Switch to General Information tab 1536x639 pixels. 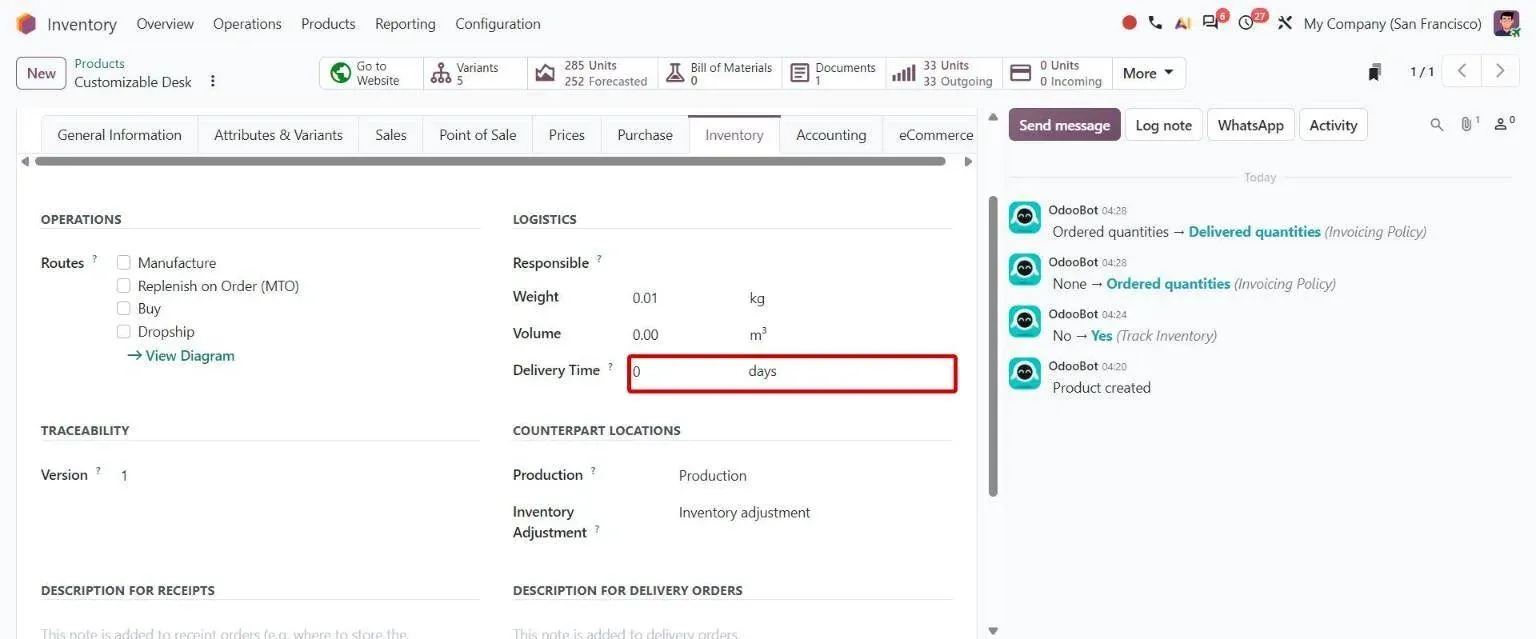coord(119,135)
